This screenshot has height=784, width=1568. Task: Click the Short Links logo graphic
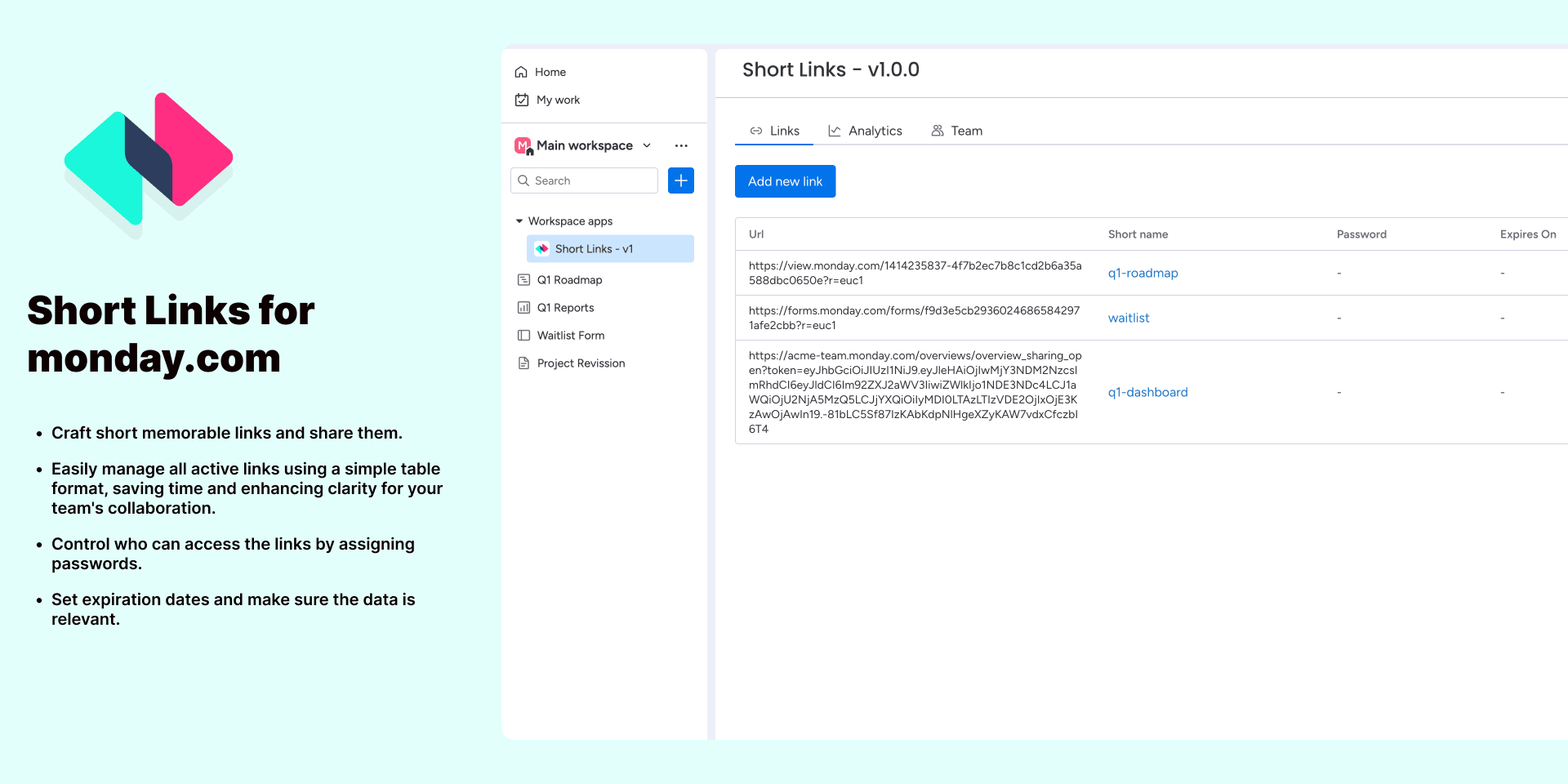149,166
